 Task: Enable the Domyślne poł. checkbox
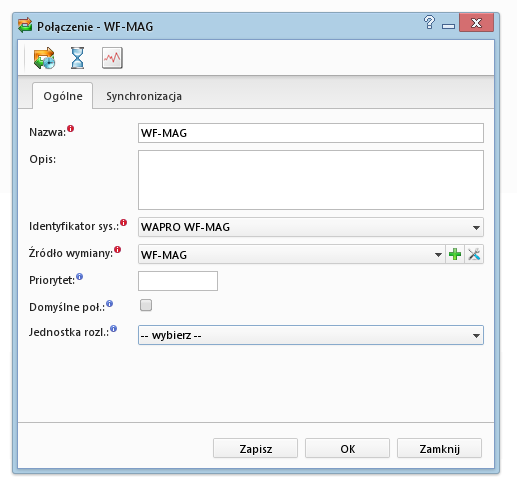pos(146,305)
